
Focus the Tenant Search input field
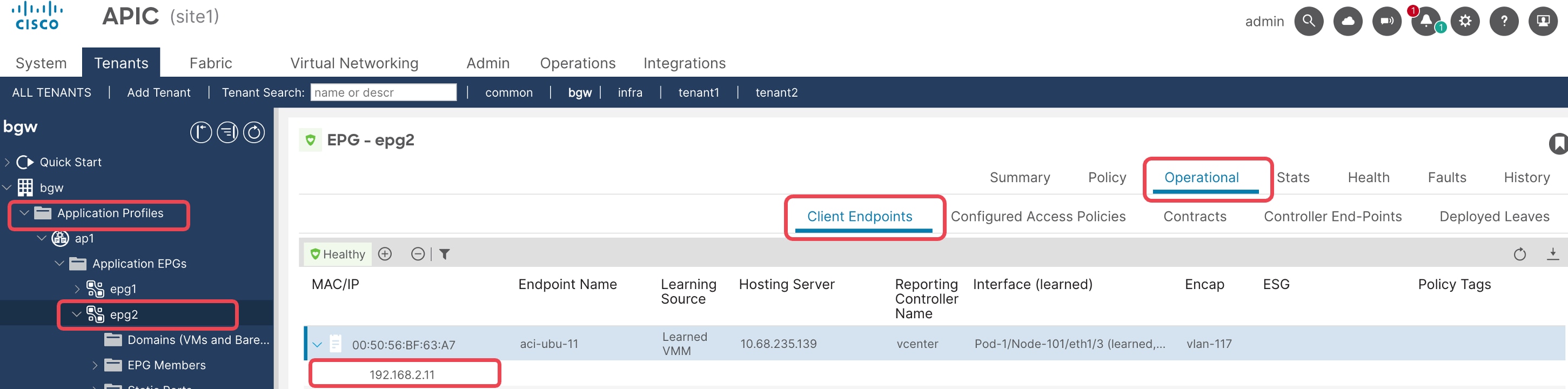[x=384, y=92]
